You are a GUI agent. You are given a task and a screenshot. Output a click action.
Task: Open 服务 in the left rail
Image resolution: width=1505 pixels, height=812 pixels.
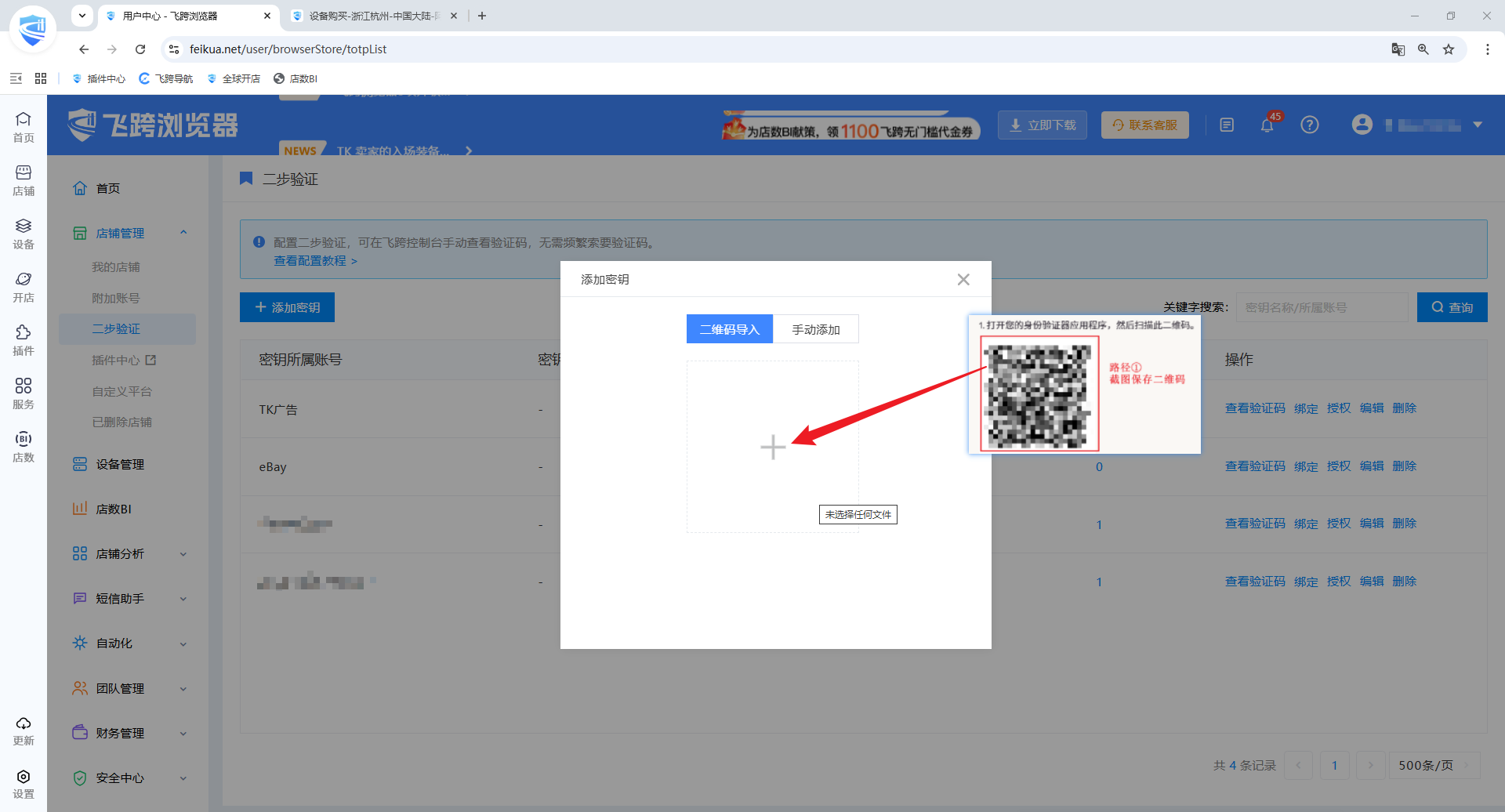(24, 393)
